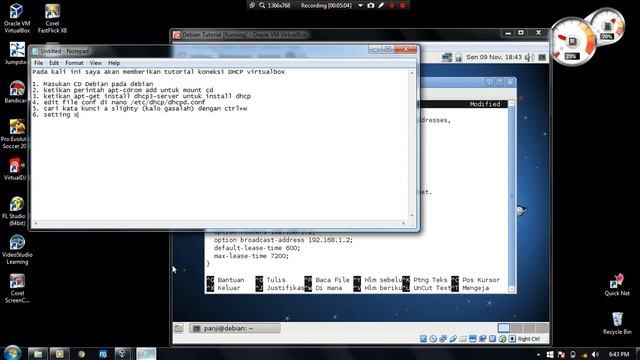Click line 4 'edit file conf' in Notepad

[x=119, y=102]
